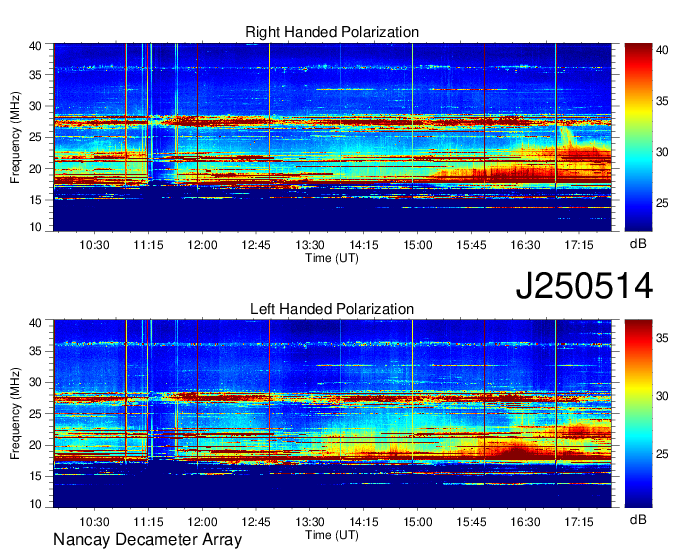Viewport: 680px width, 552px height.
Task: Click the 11:15 time tick on upper plot
Action: 148,245
